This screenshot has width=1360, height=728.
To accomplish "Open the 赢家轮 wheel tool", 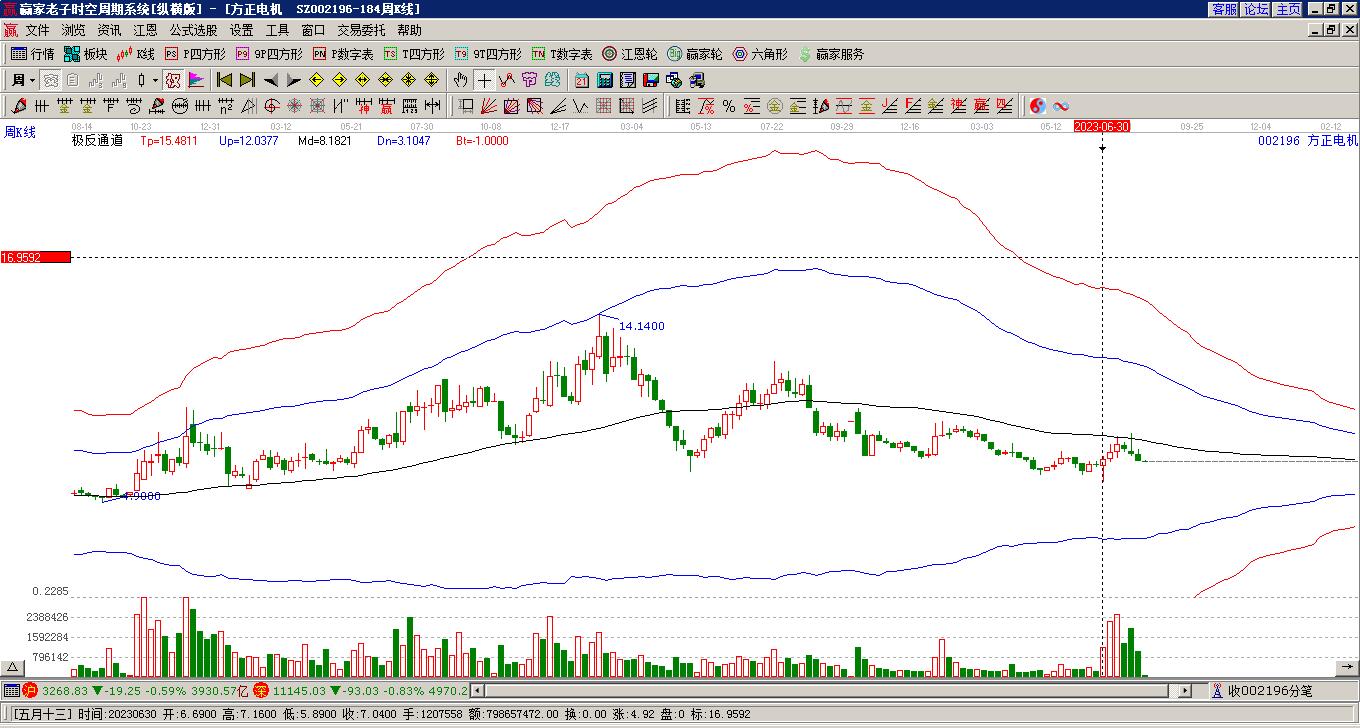I will tap(695, 54).
